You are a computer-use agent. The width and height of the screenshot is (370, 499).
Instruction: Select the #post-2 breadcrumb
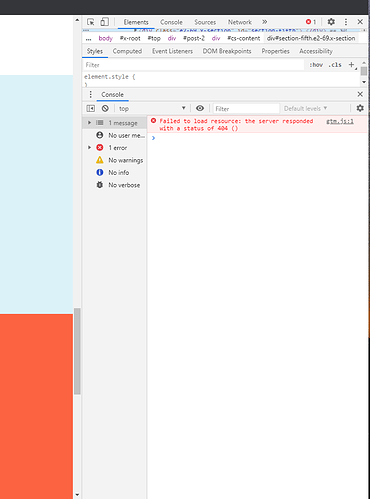click(194, 38)
